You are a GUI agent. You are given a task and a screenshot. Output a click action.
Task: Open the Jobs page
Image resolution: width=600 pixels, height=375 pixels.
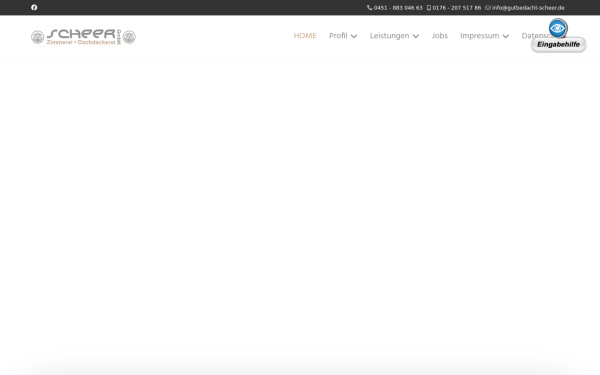[440, 36]
